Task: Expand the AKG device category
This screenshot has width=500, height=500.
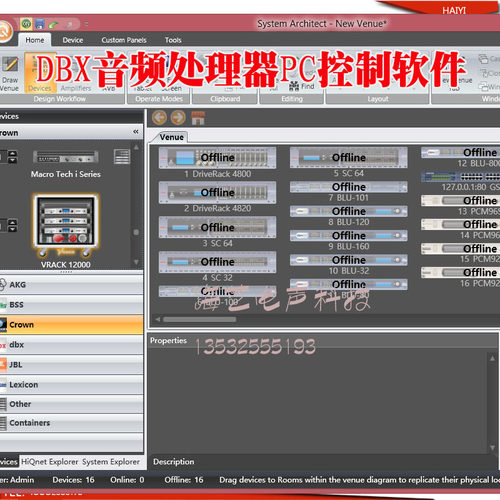Action: pos(71,285)
